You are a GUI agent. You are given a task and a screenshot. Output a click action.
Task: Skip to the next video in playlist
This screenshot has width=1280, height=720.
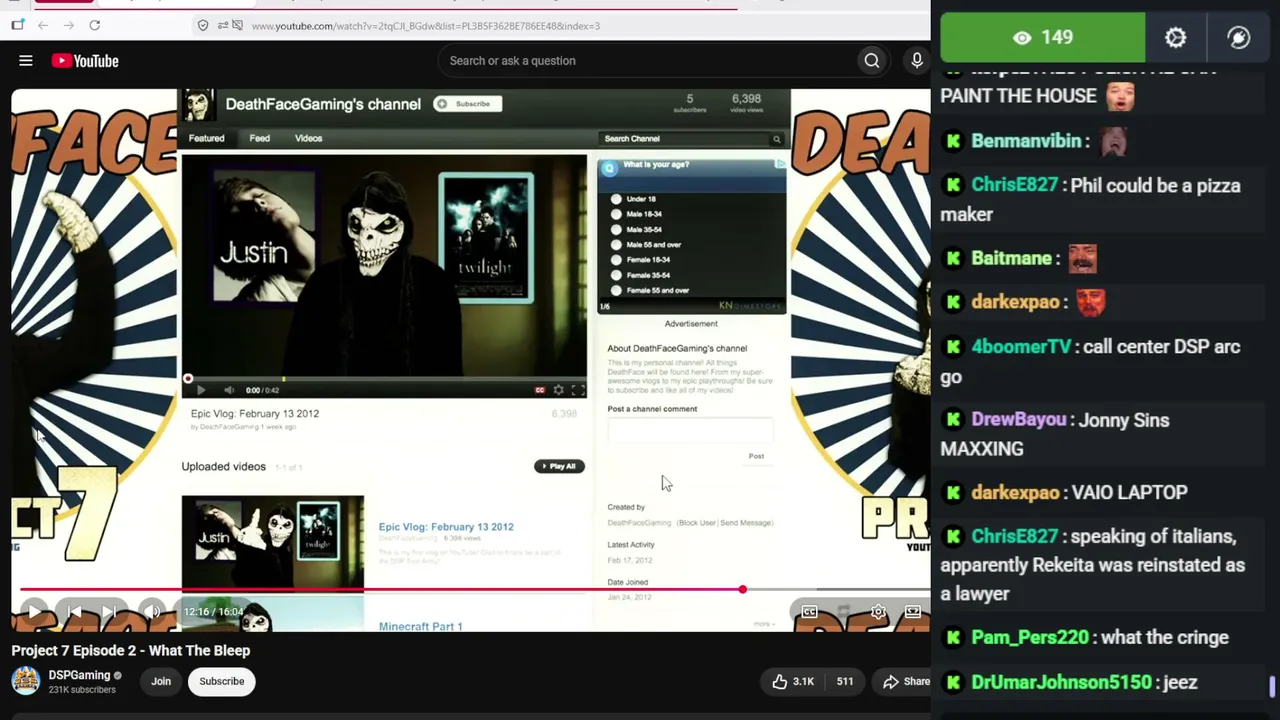[109, 611]
